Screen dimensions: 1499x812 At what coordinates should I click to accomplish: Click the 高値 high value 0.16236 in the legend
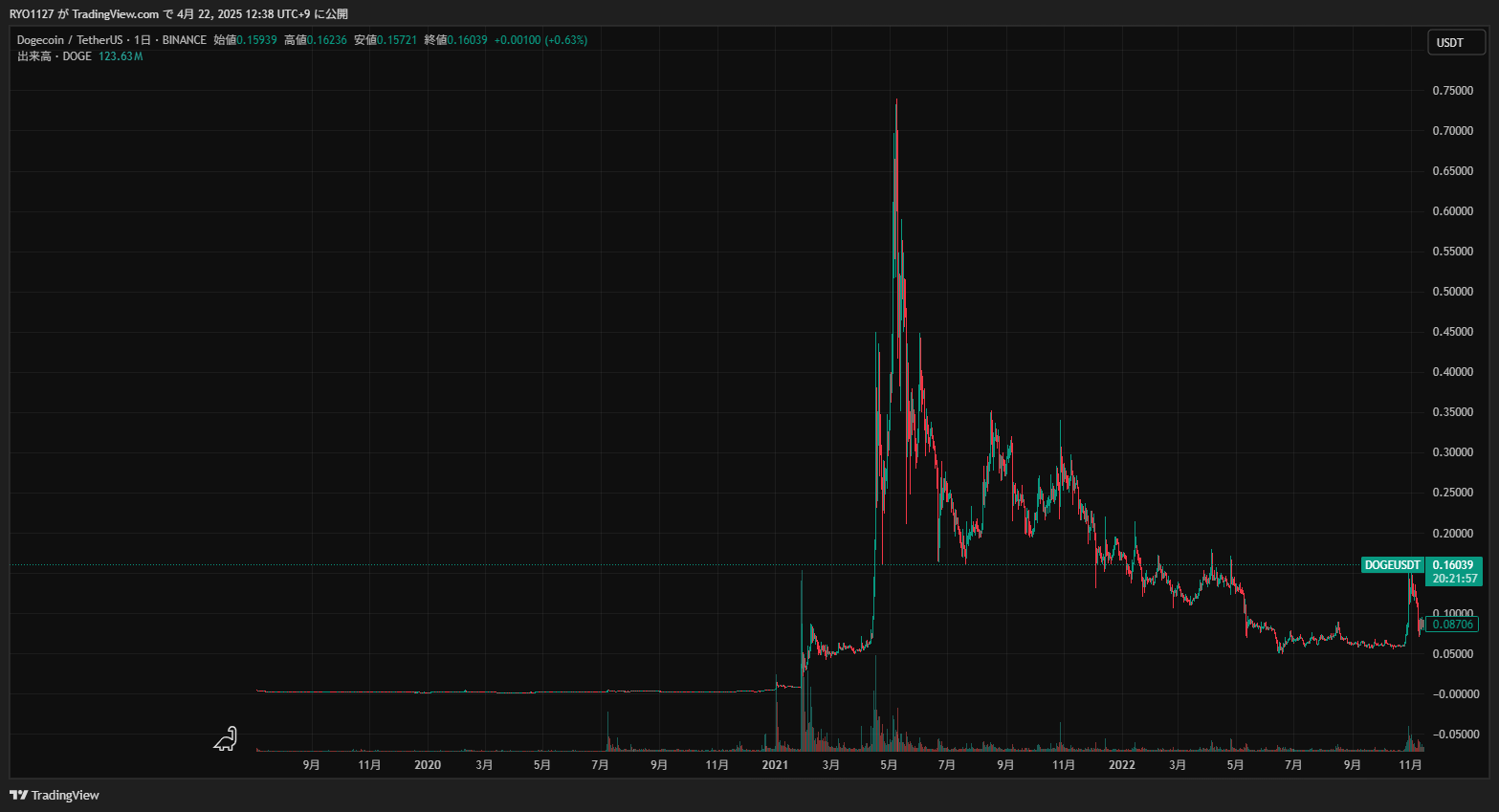pos(326,40)
